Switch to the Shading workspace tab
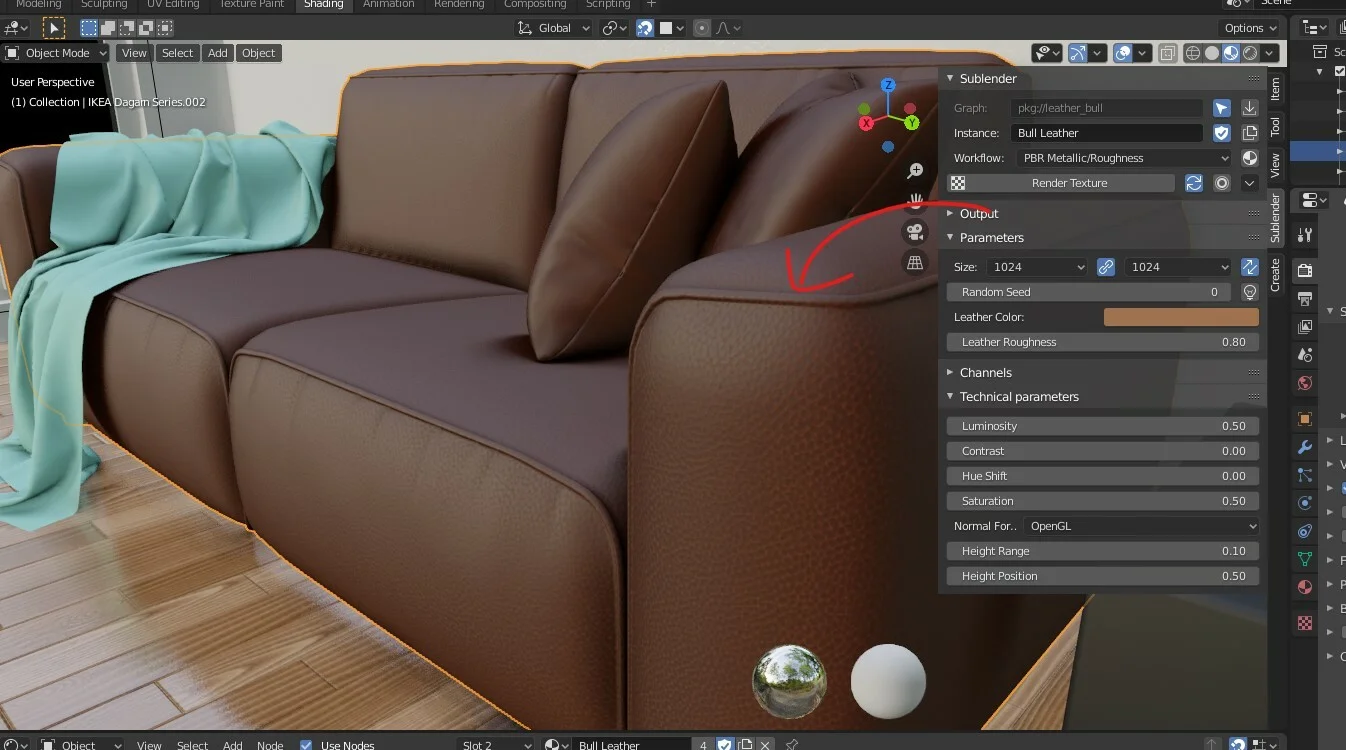 tap(324, 5)
